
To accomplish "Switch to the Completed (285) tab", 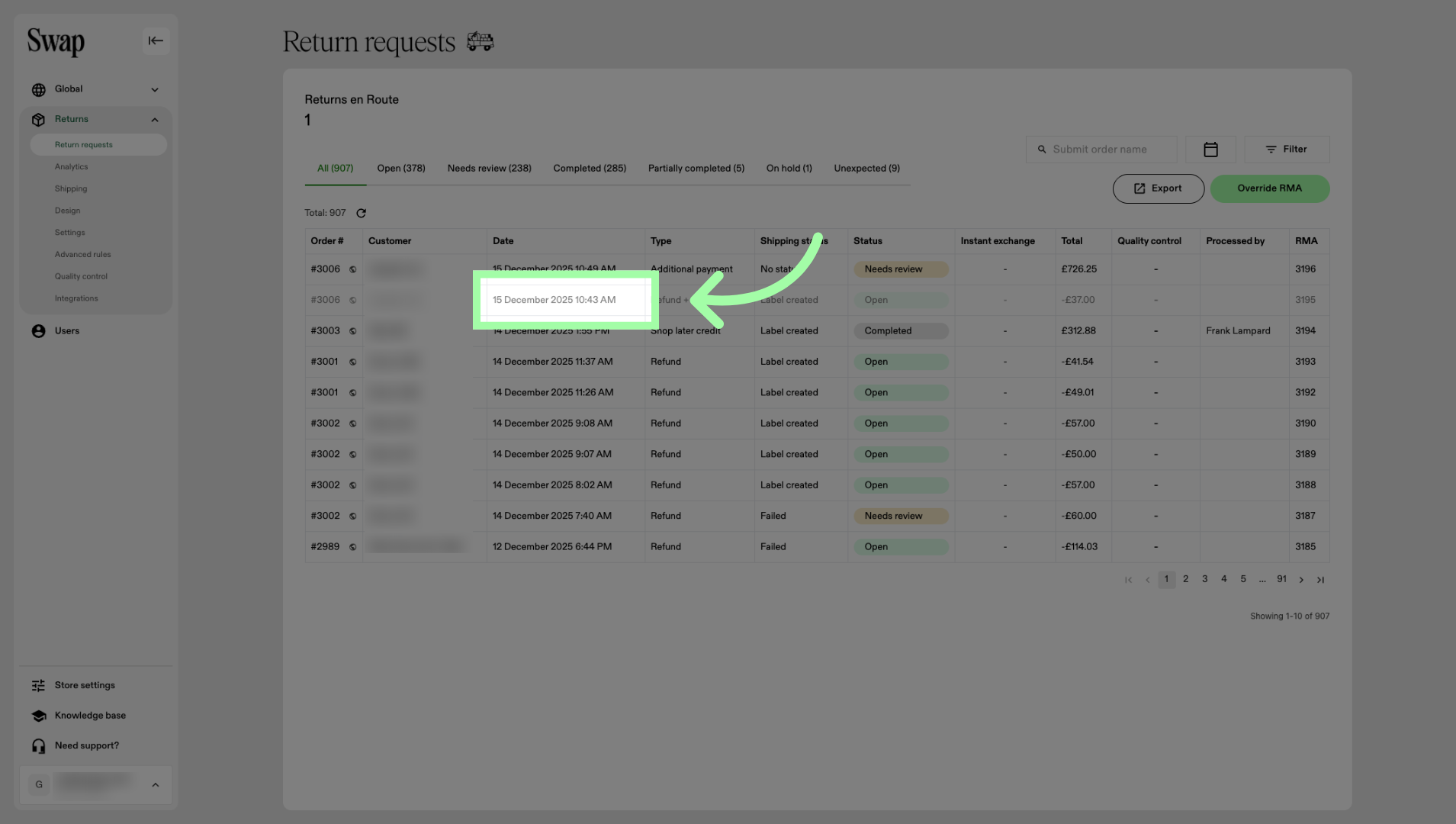I will pos(590,169).
